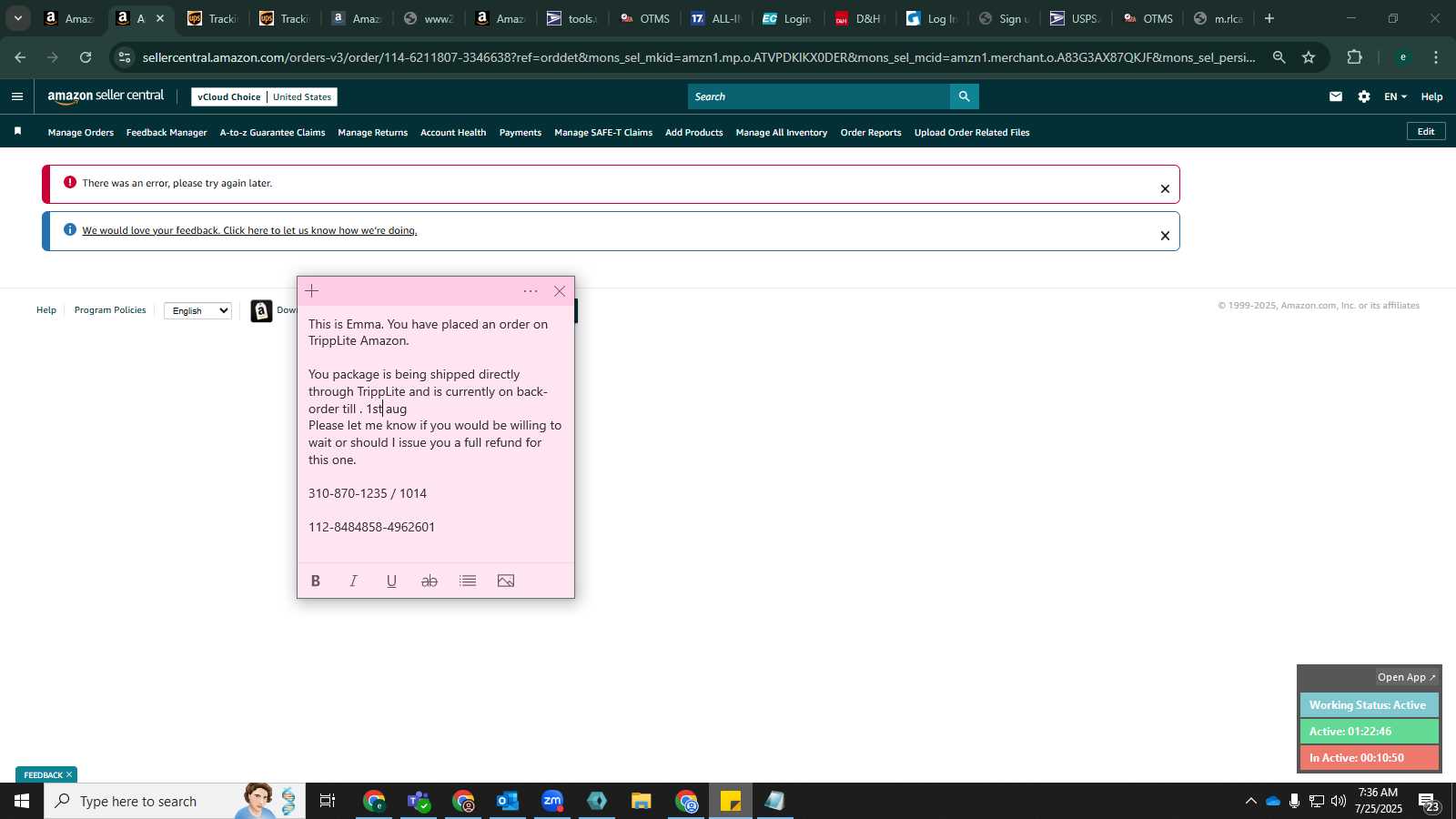Toggle italic formatting in sticky note
The image size is (1456, 819).
tap(354, 581)
